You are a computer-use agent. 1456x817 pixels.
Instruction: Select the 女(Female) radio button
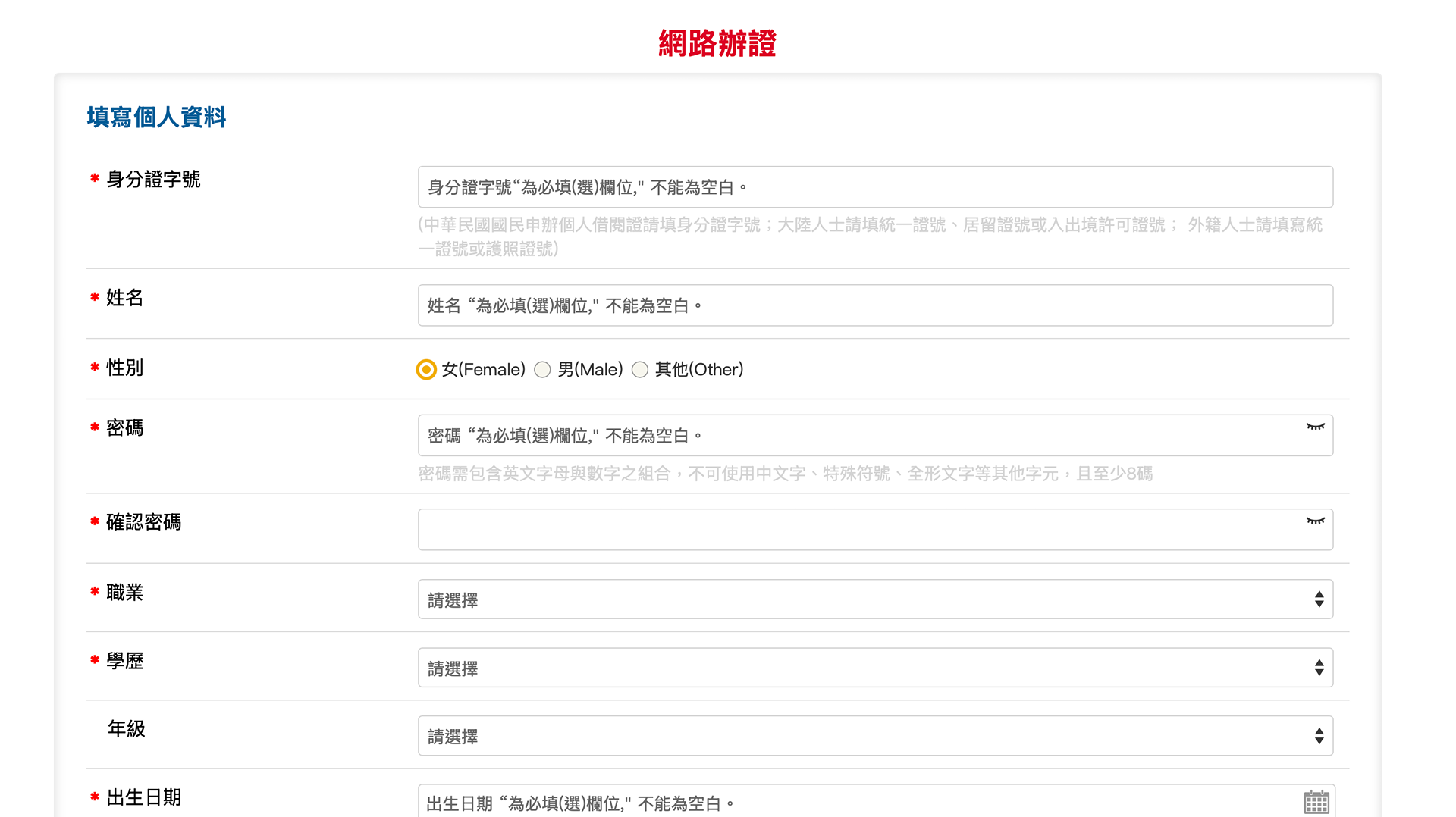426,370
